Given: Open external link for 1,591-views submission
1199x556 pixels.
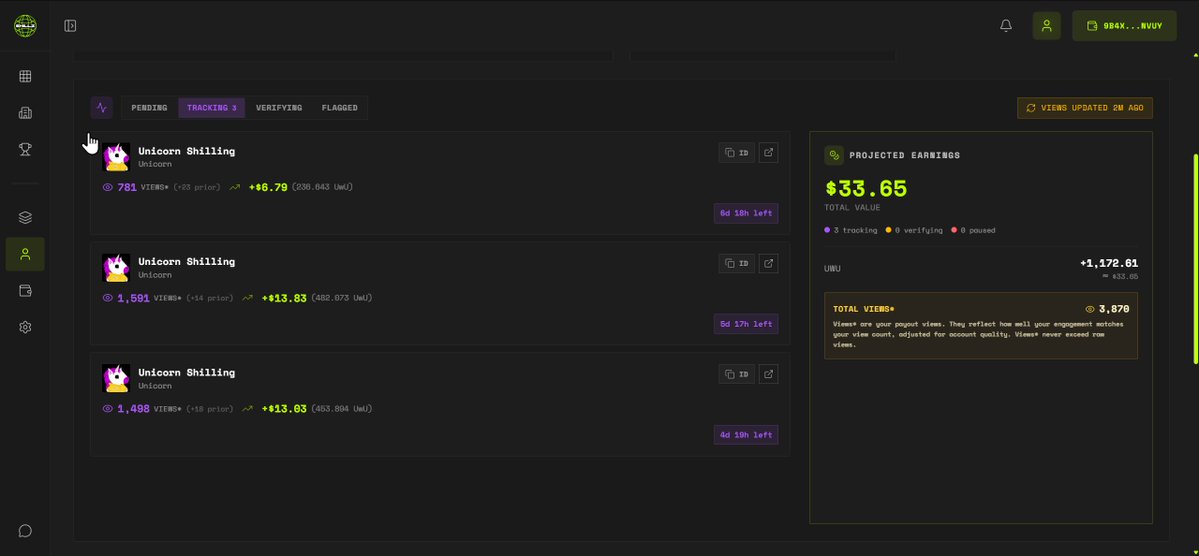Looking at the screenshot, I should point(768,264).
